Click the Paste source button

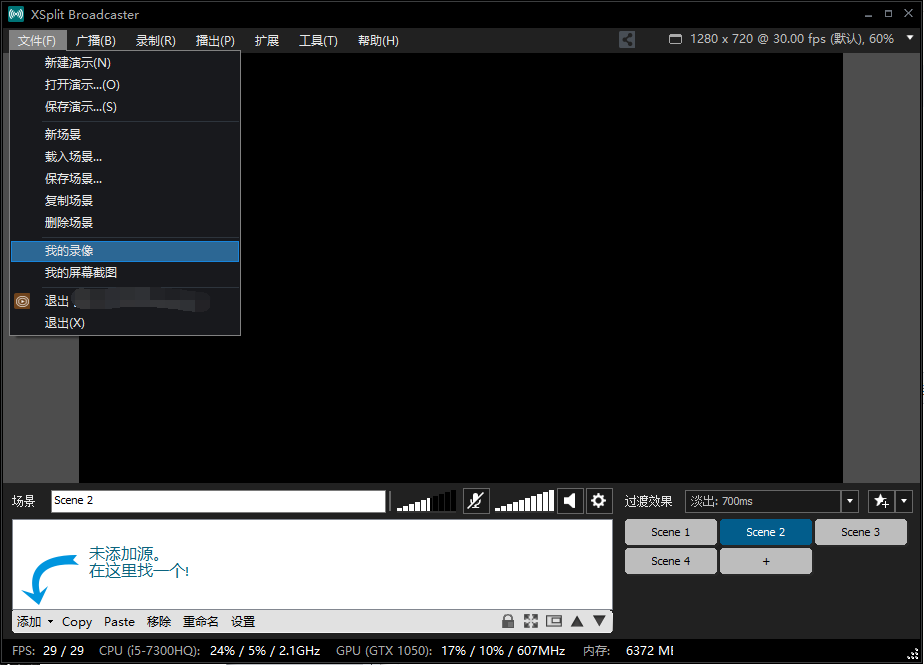119,622
